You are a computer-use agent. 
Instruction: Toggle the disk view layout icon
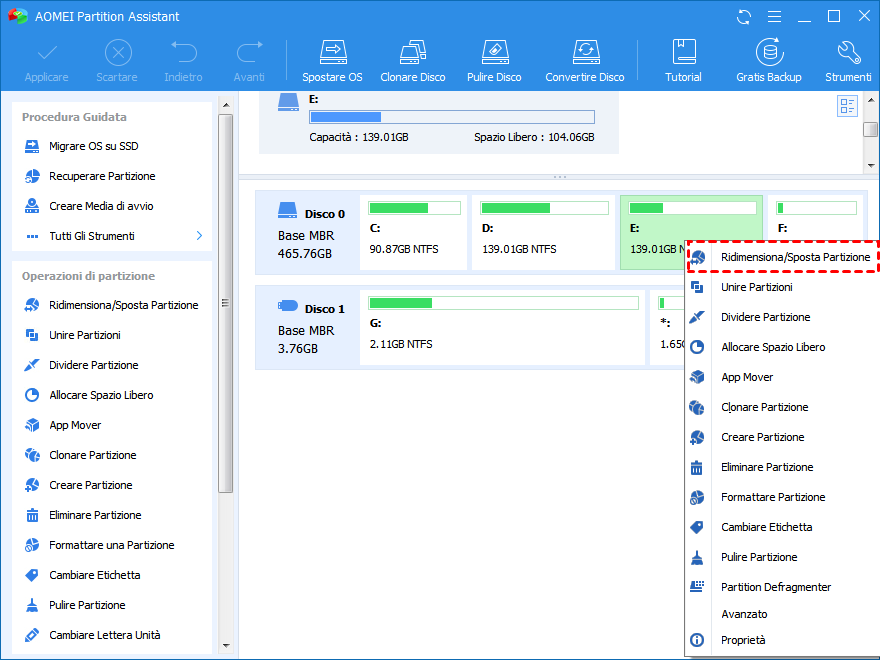(x=847, y=106)
